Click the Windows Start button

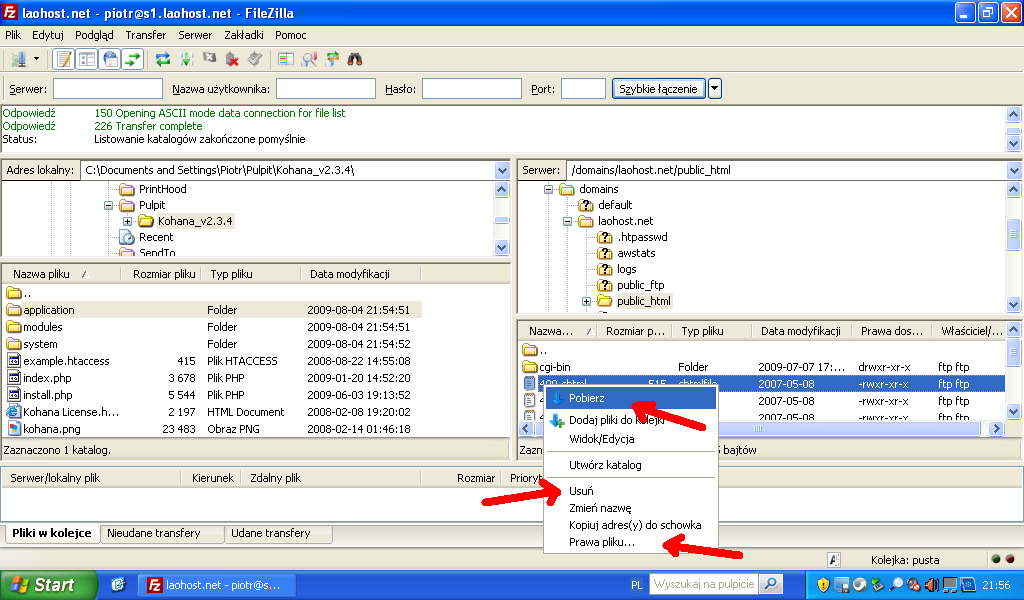click(x=48, y=584)
